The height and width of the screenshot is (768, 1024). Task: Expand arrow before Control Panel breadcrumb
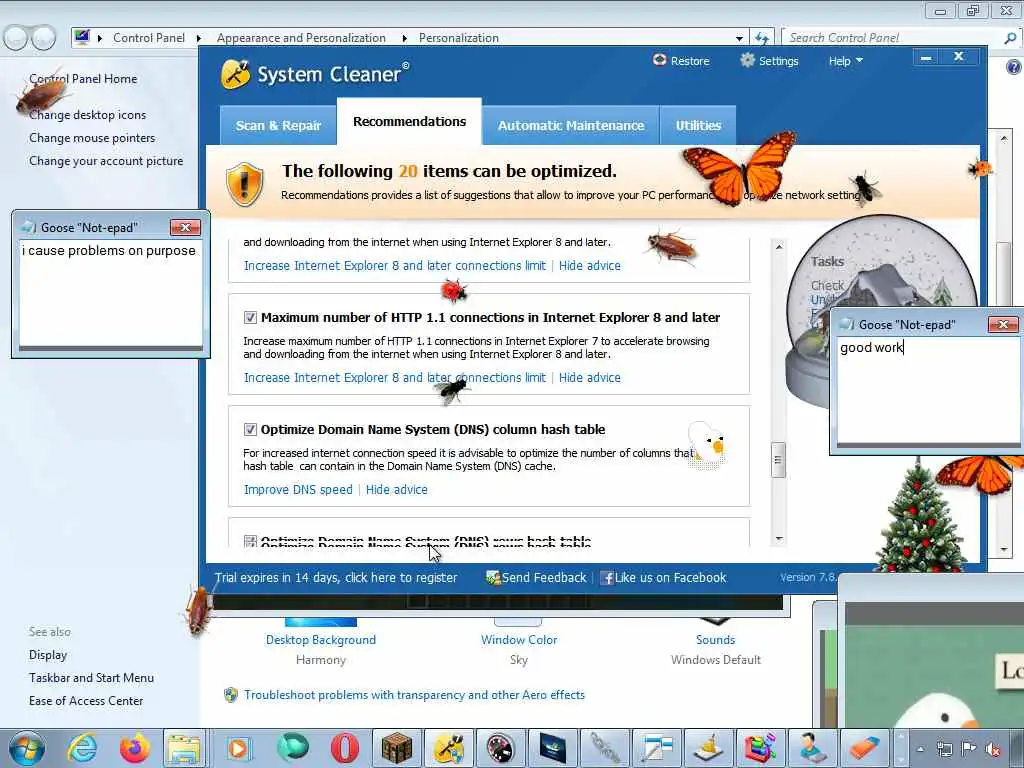pos(100,38)
